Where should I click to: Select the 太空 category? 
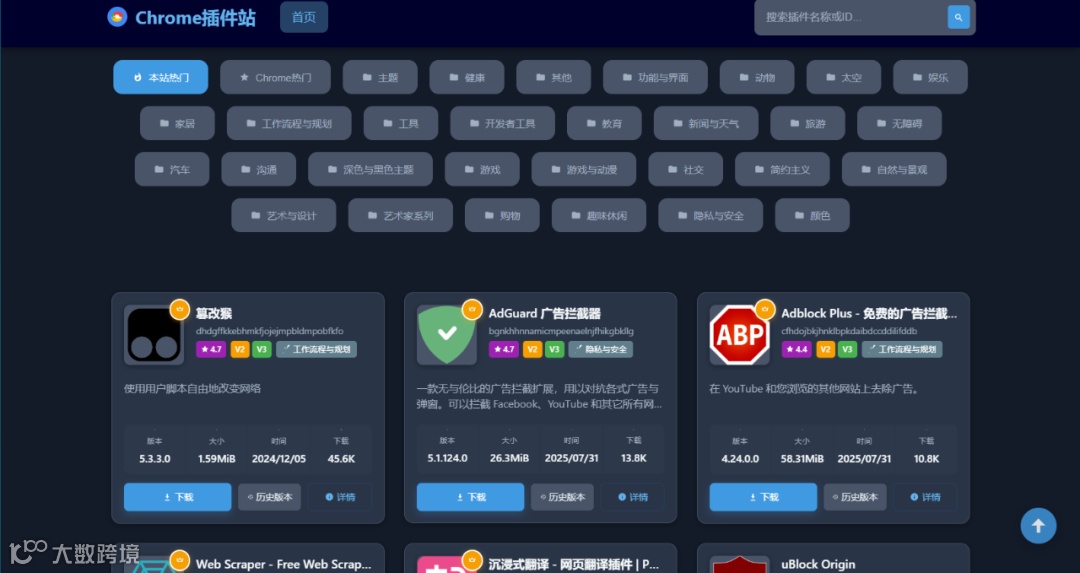point(844,77)
